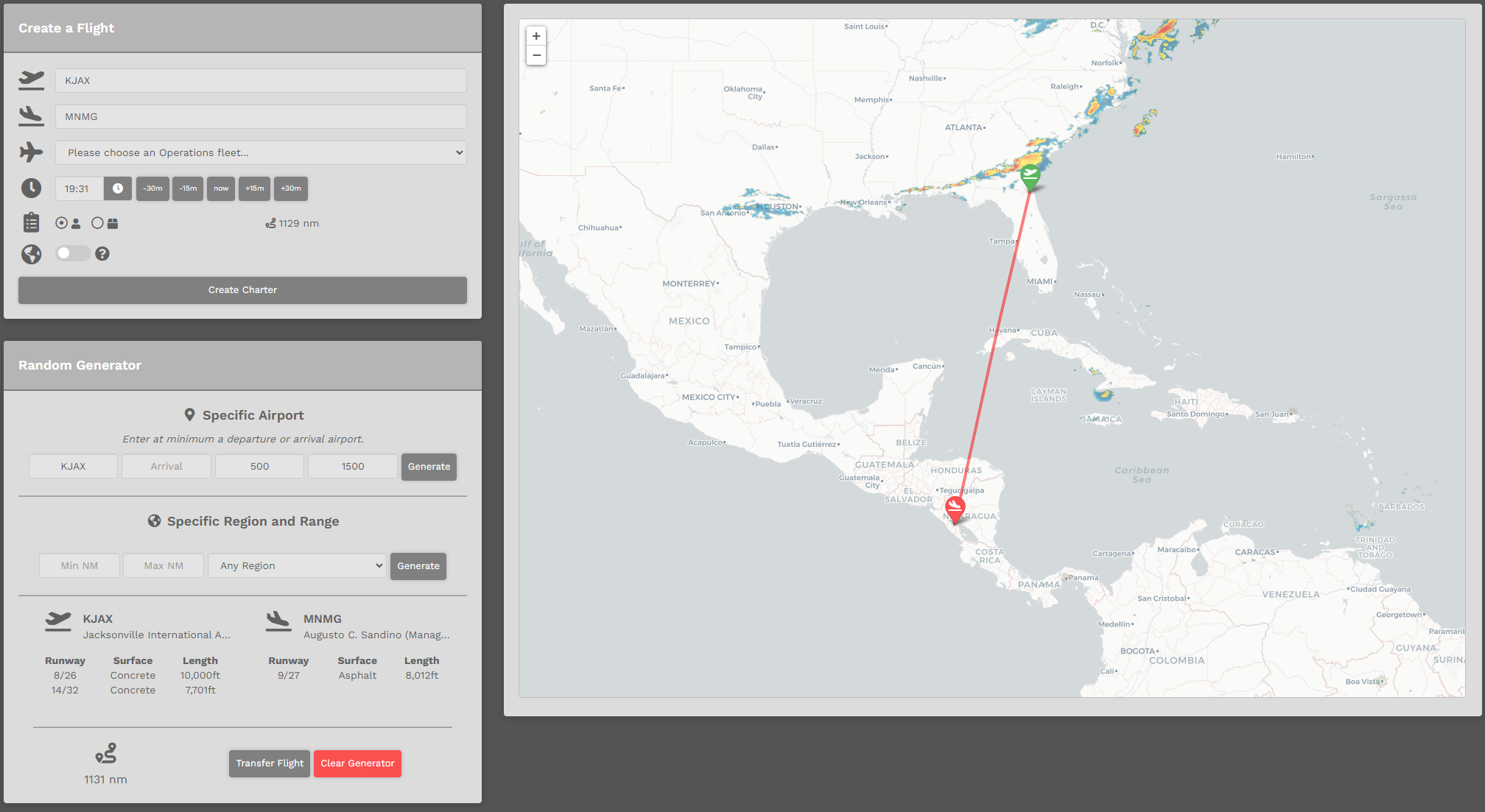Viewport: 1485px width, 812px height.
Task: Select the passenger radio option
Action: pyautogui.click(x=61, y=223)
